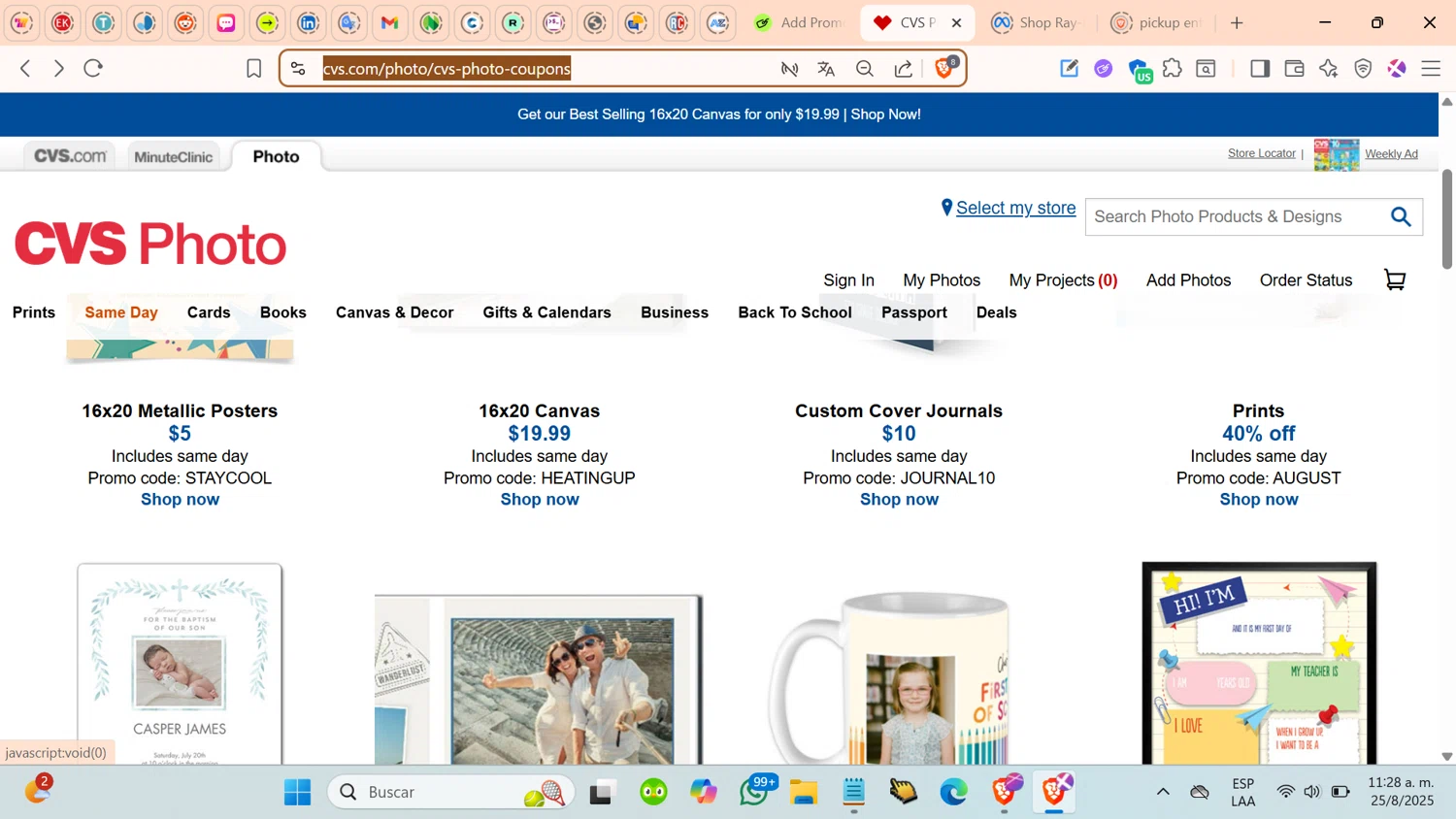Screen dimensions: 1456x819
Task: Click Shop now under Custom Cover Journals
Action: pos(900,500)
